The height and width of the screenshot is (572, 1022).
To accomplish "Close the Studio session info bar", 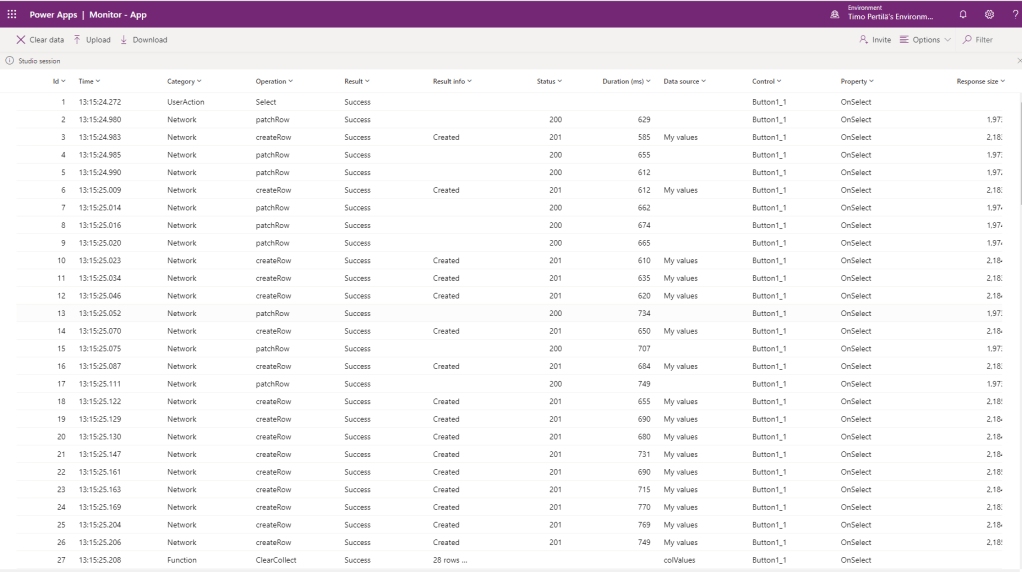I will coord(1018,61).
